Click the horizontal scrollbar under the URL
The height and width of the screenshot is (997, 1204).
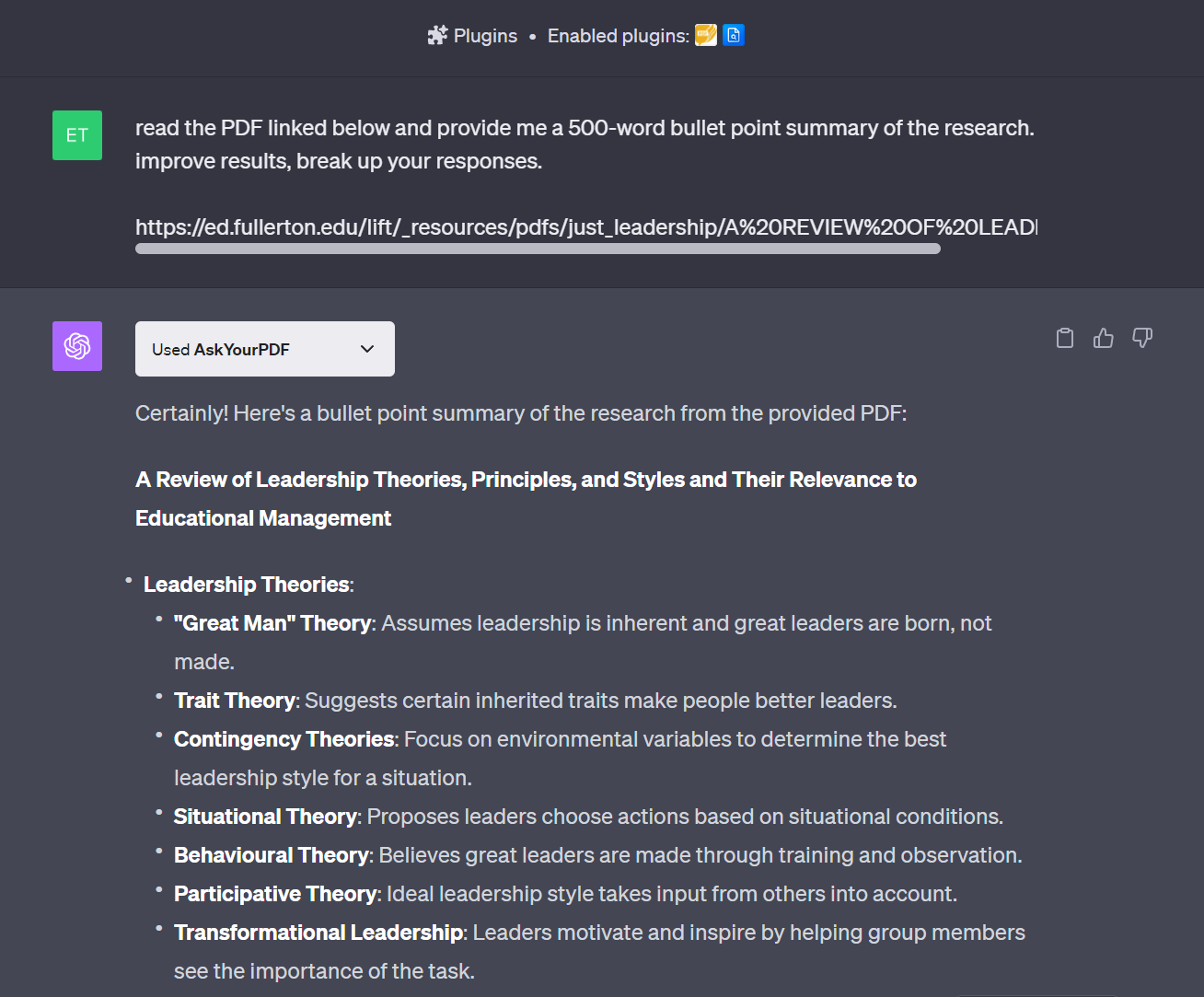point(538,249)
